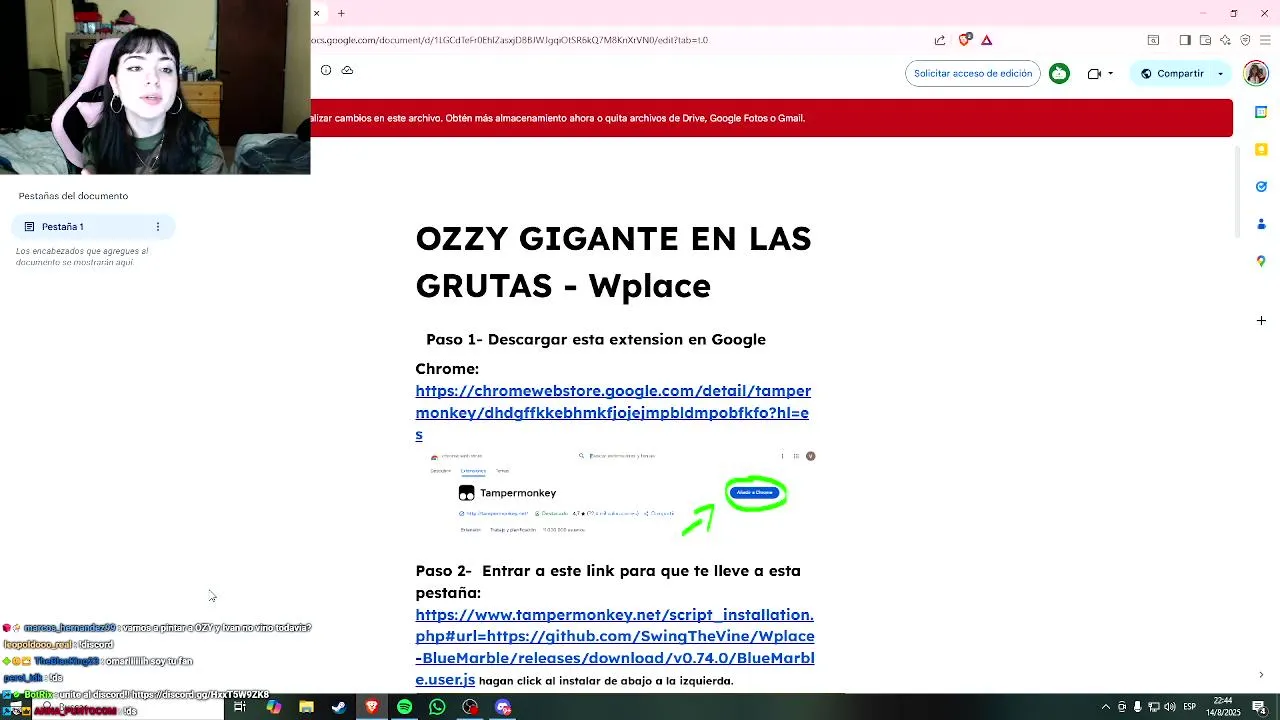Open the Google account avatar
The image size is (1280, 720).
tap(1256, 73)
